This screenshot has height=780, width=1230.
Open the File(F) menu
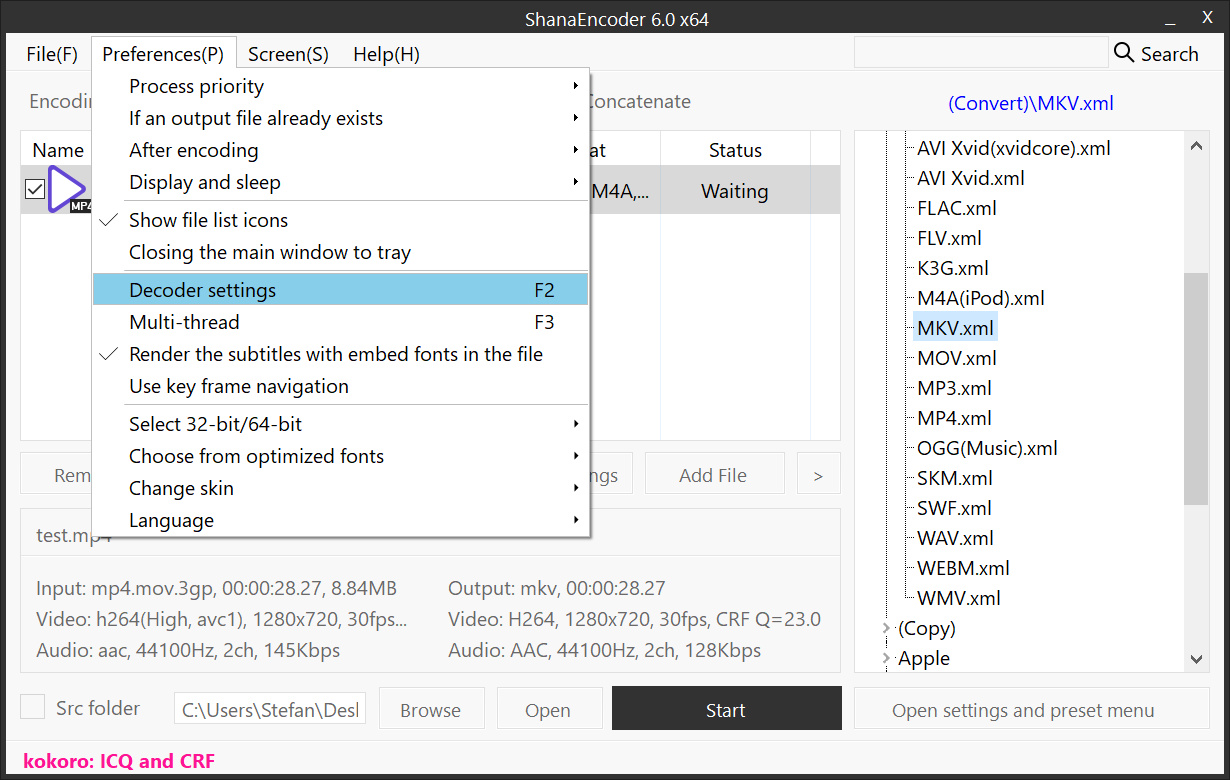pyautogui.click(x=52, y=54)
